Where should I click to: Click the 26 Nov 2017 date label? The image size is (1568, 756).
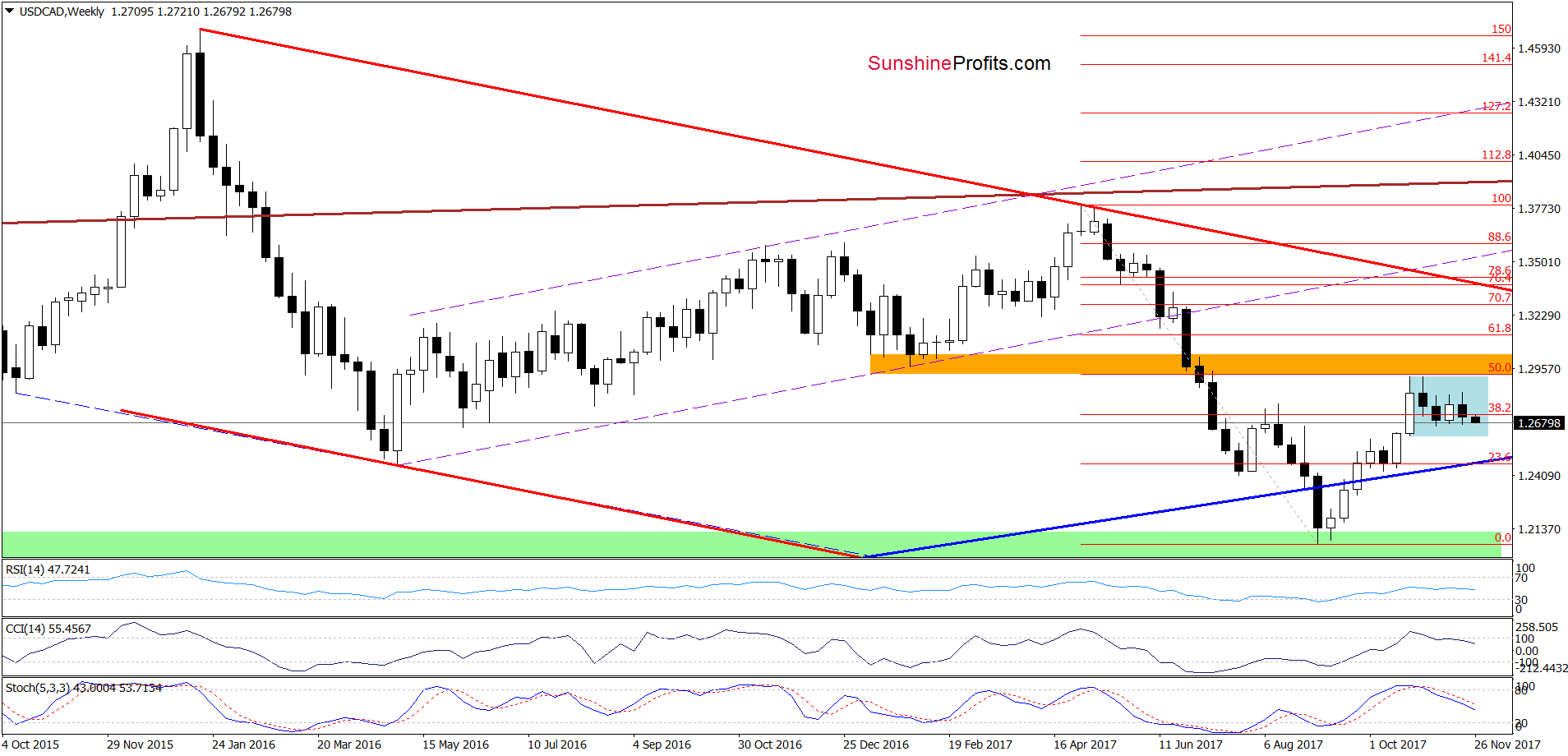(1507, 744)
